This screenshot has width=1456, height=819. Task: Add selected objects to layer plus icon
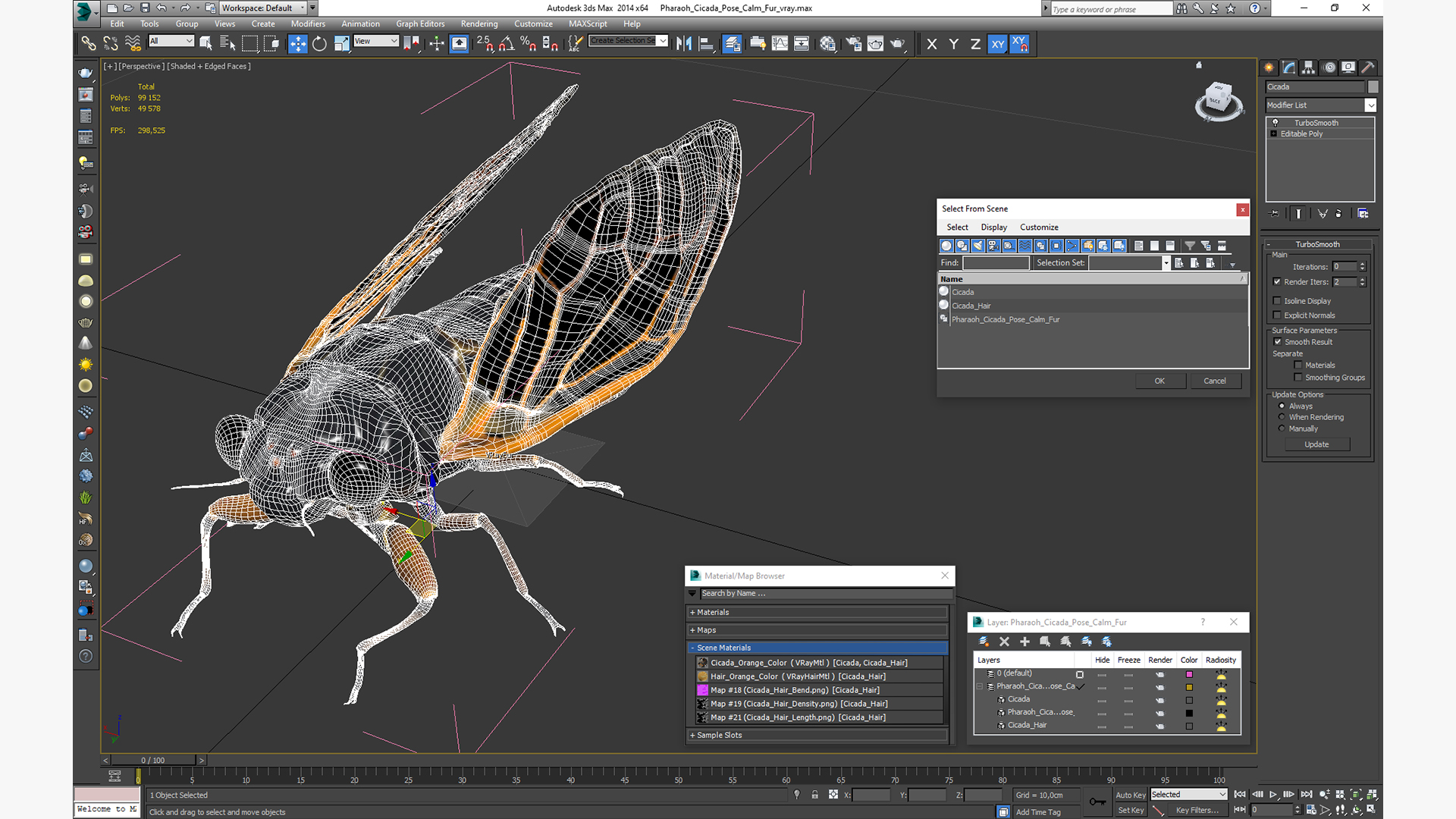1025,642
